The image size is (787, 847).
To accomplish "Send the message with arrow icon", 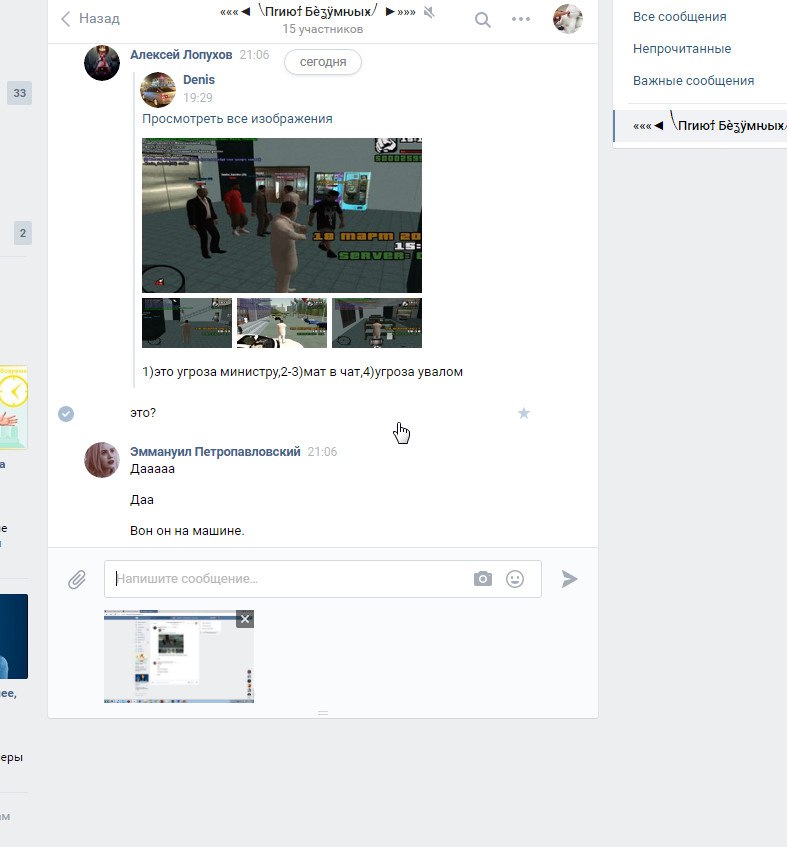I will [569, 579].
